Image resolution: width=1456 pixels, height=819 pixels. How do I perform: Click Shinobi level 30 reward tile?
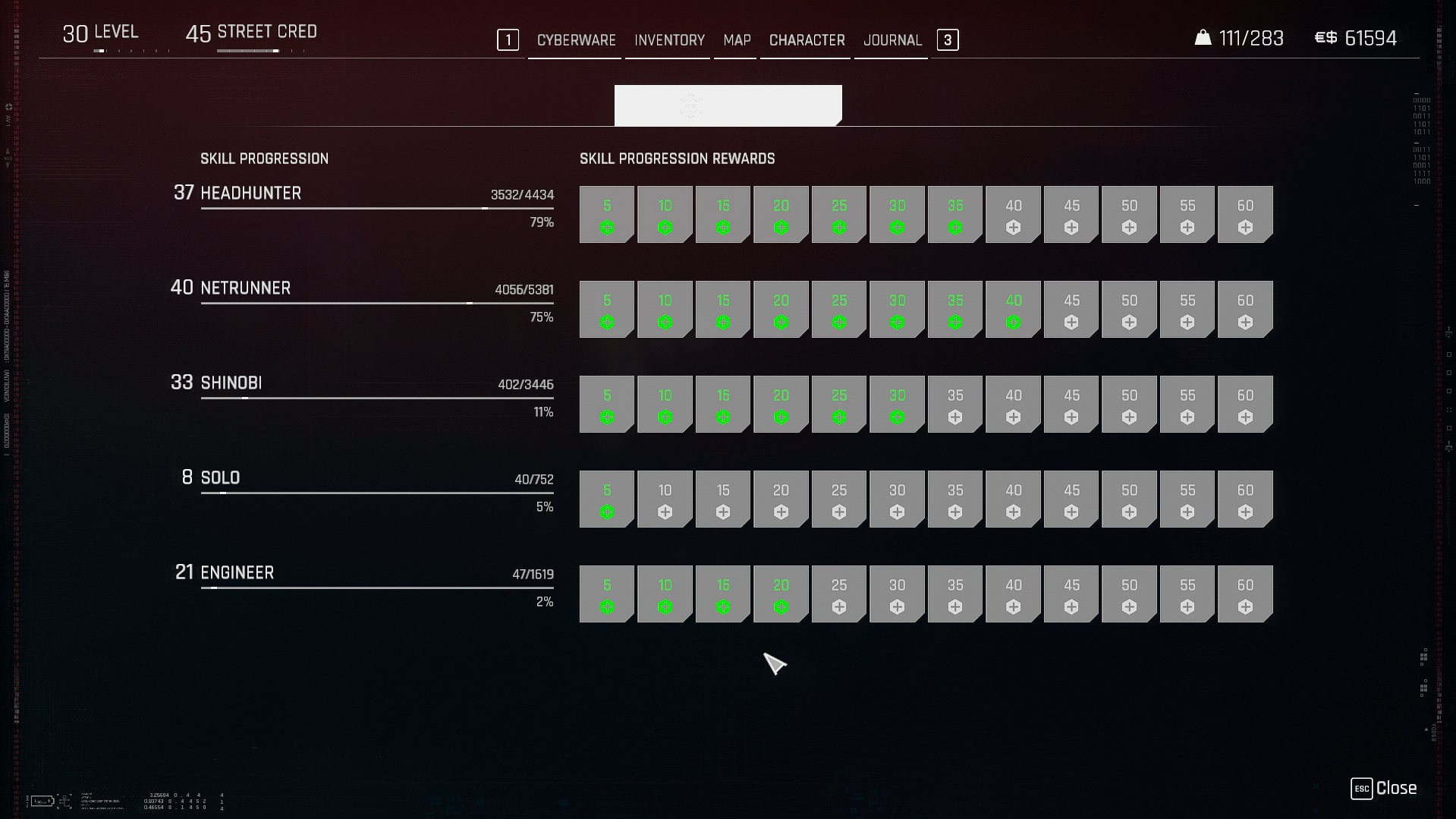(897, 405)
